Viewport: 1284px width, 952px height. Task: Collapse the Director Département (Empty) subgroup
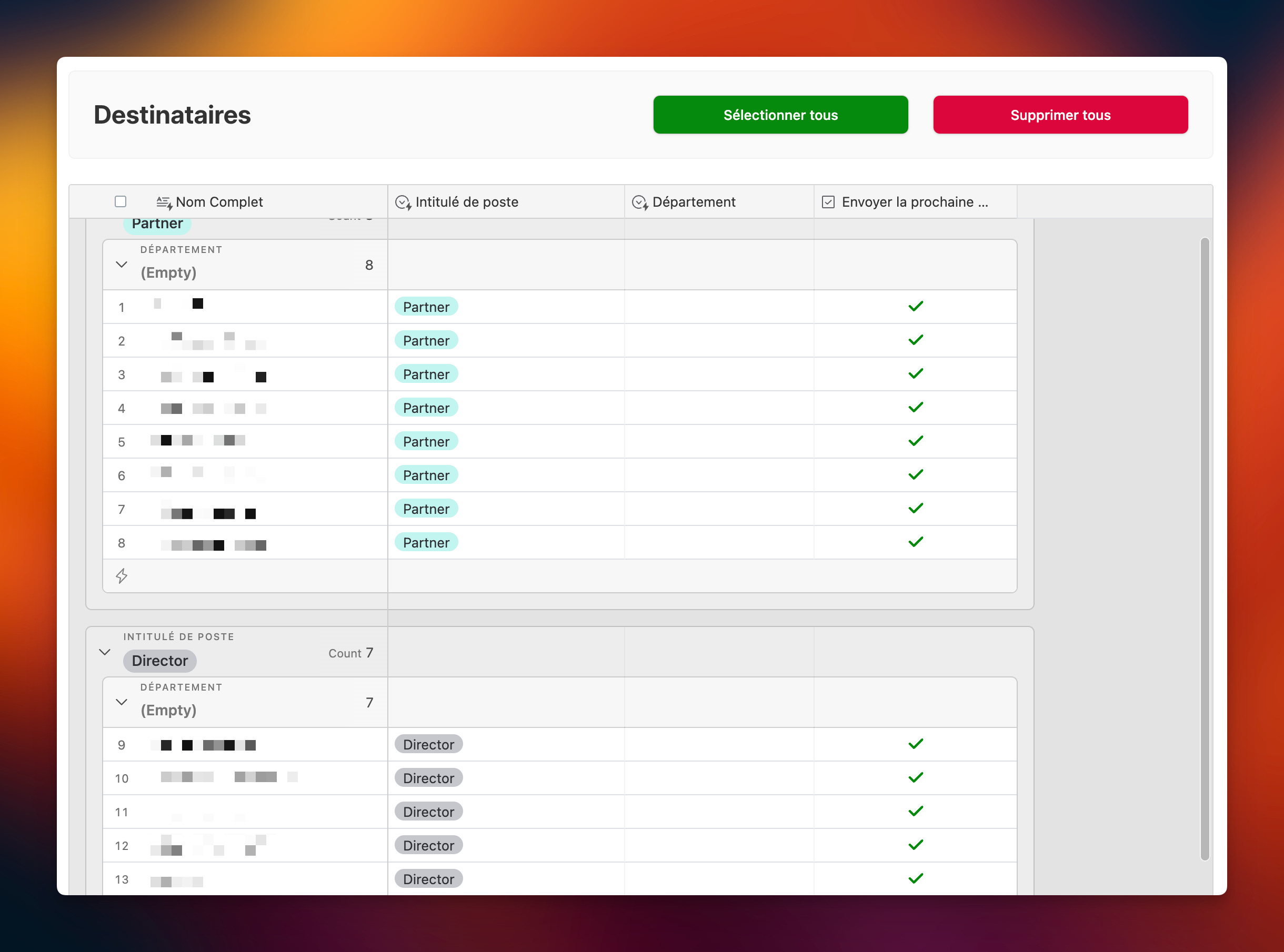(x=121, y=702)
